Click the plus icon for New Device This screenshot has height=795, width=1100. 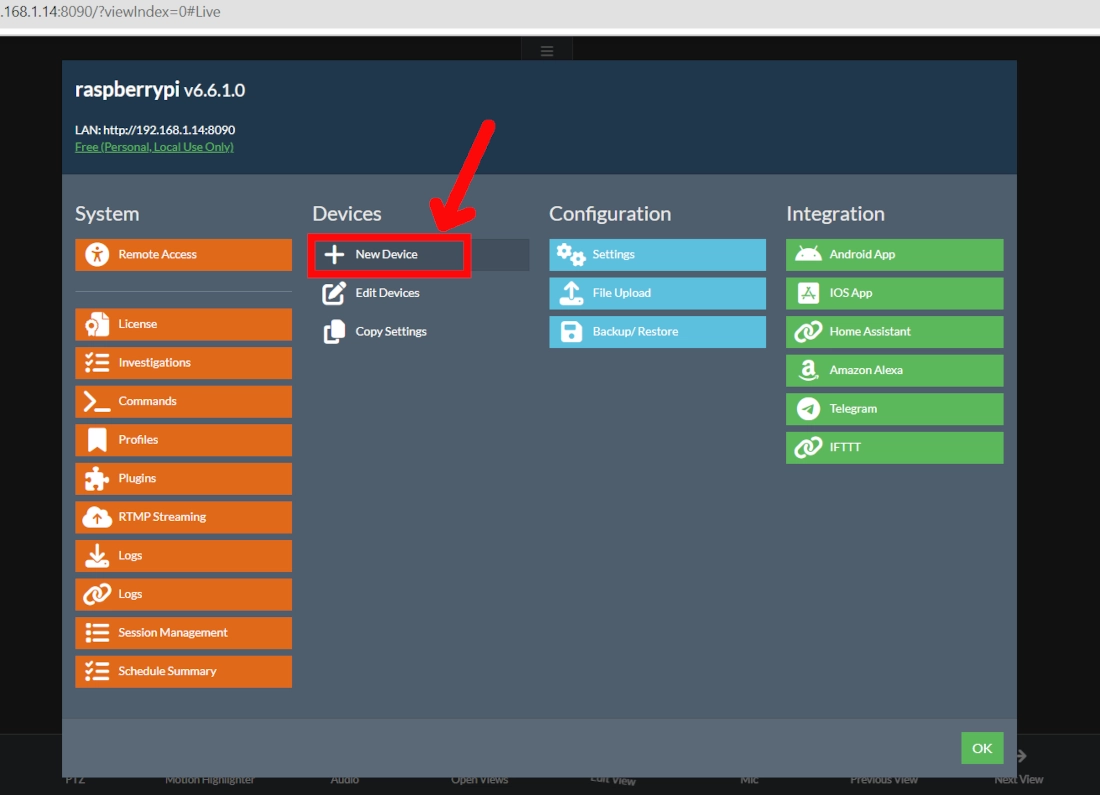(x=334, y=254)
